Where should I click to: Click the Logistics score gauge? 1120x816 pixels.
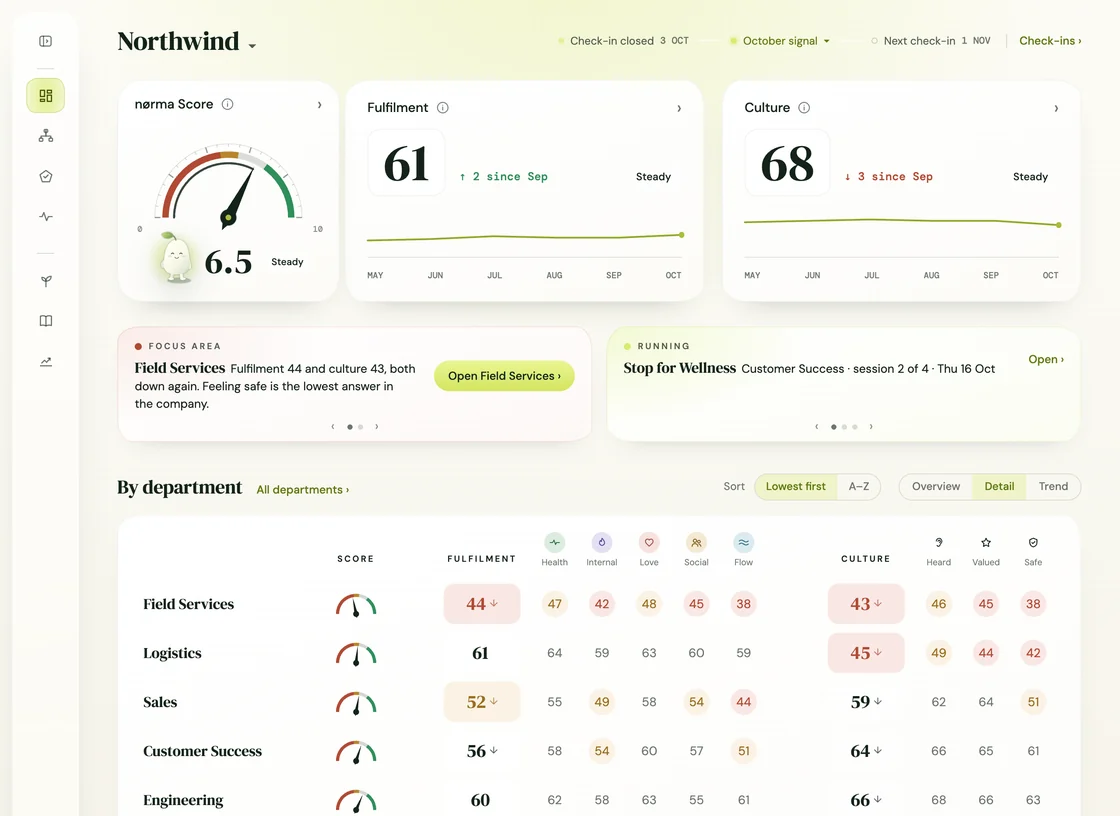coord(356,655)
